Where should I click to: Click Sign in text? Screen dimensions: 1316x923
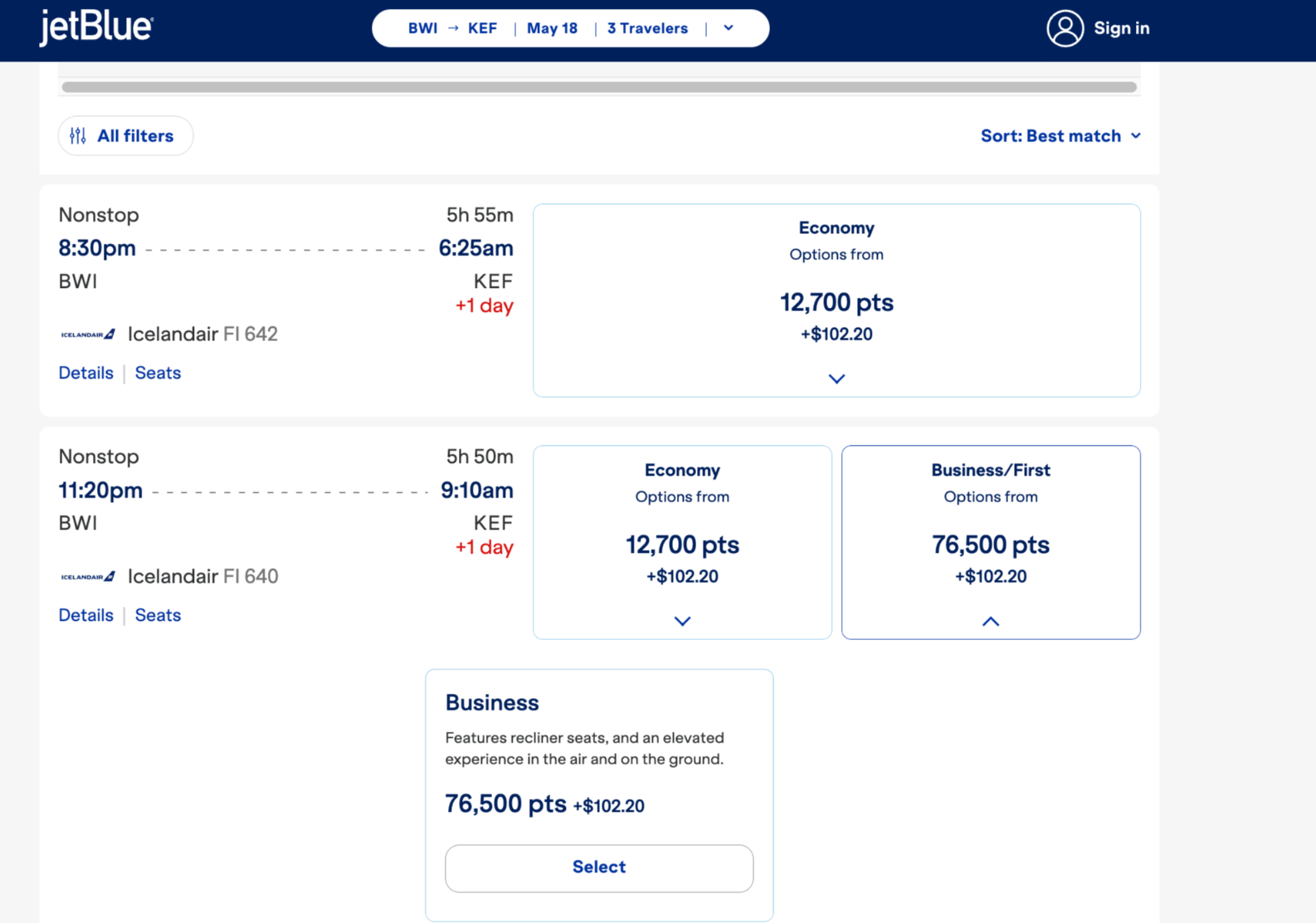1121,28
